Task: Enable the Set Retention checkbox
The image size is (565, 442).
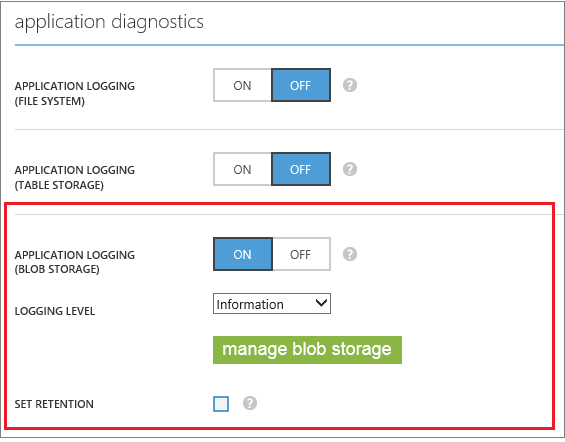Action: coord(221,404)
